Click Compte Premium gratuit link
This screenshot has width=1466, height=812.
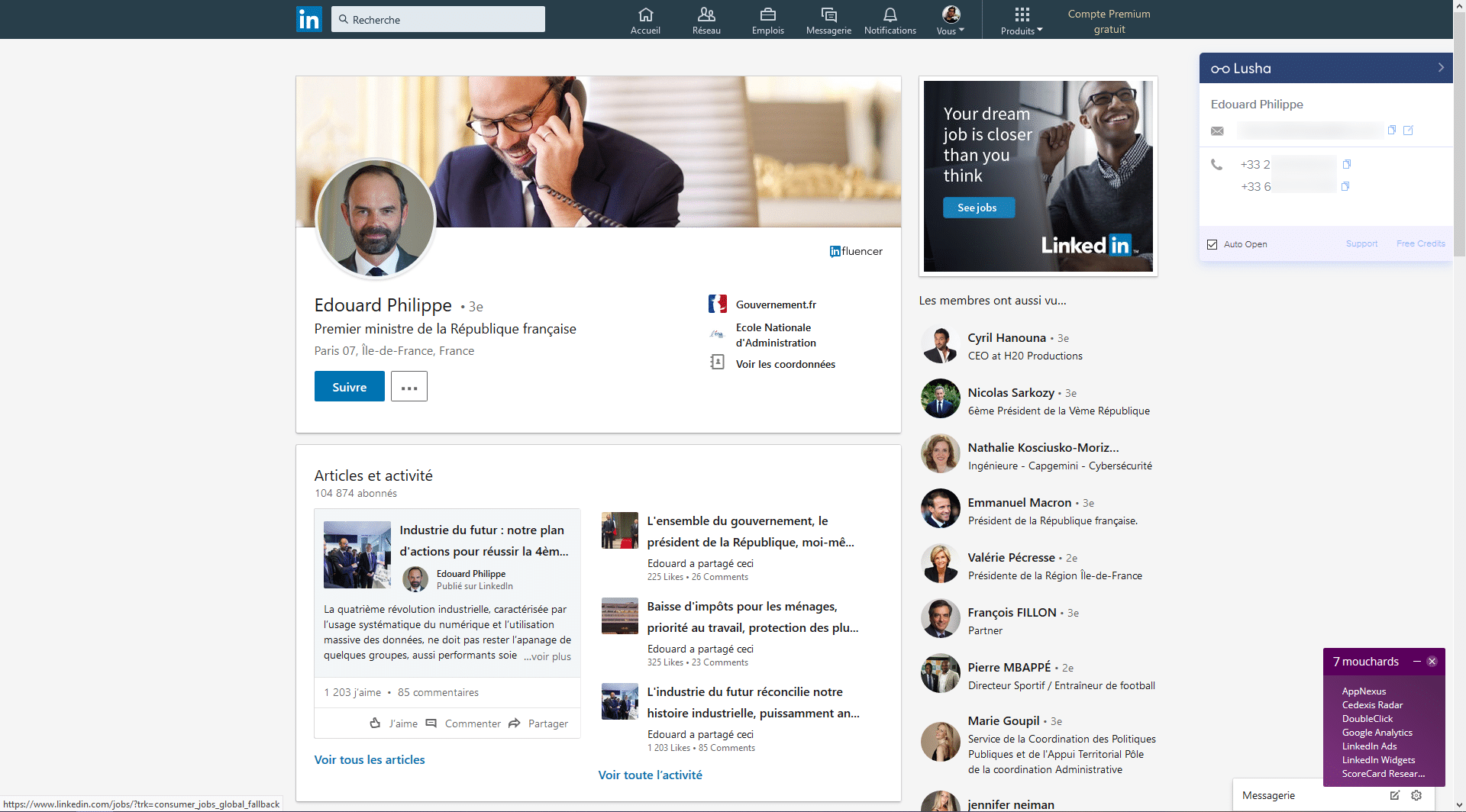(1109, 21)
